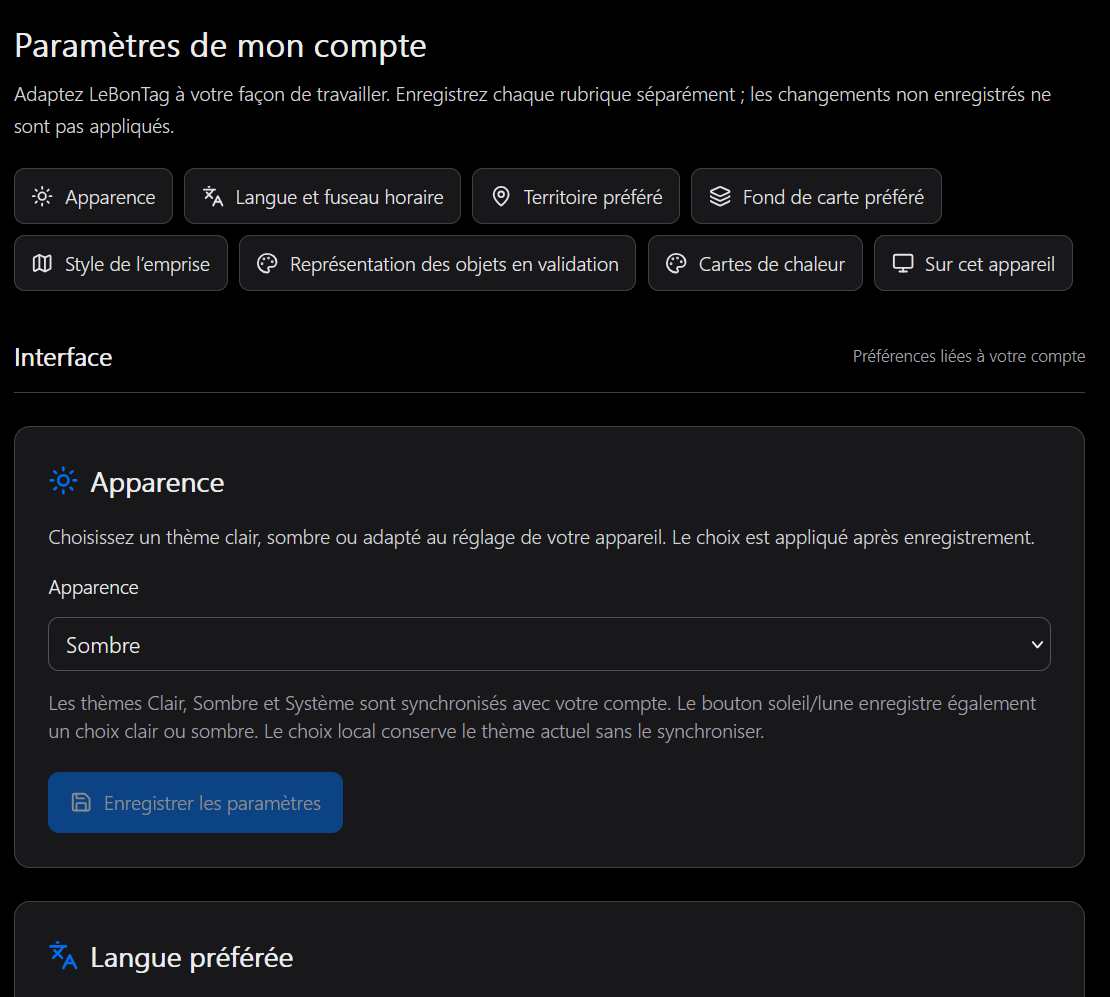Open the Territoire préféré section

576,196
